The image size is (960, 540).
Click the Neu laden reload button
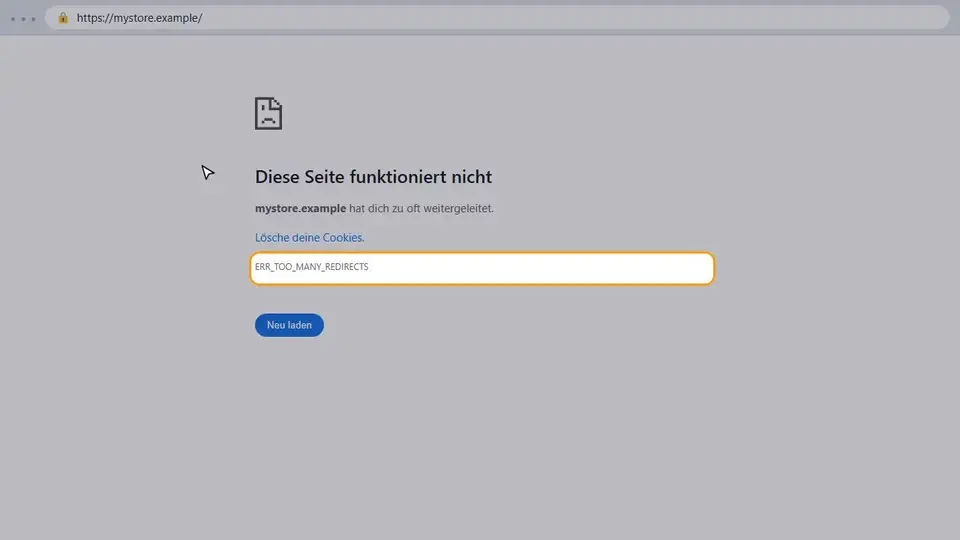[289, 325]
